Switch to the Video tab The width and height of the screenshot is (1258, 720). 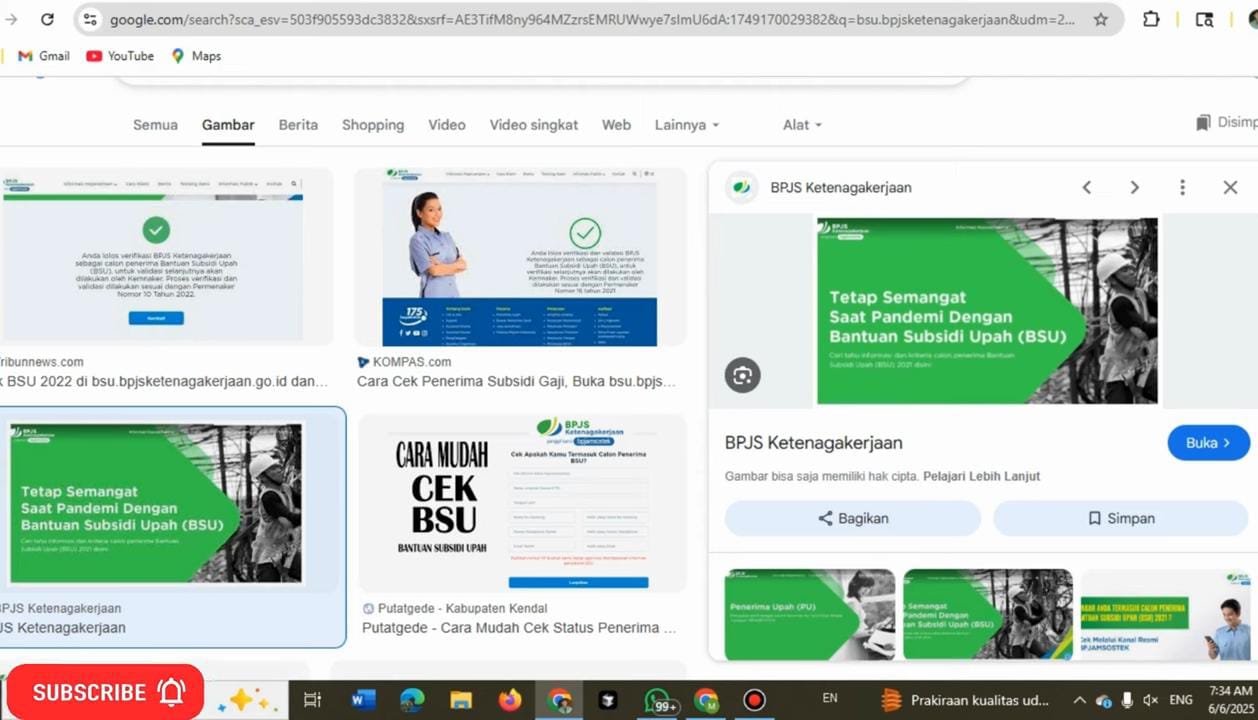pos(447,125)
